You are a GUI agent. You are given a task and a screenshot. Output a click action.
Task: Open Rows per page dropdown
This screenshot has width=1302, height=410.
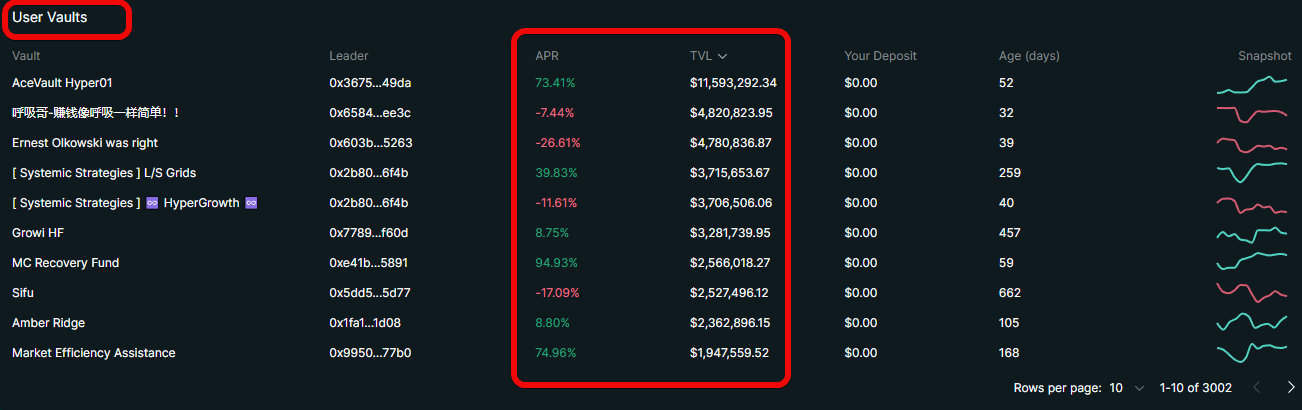(1127, 388)
